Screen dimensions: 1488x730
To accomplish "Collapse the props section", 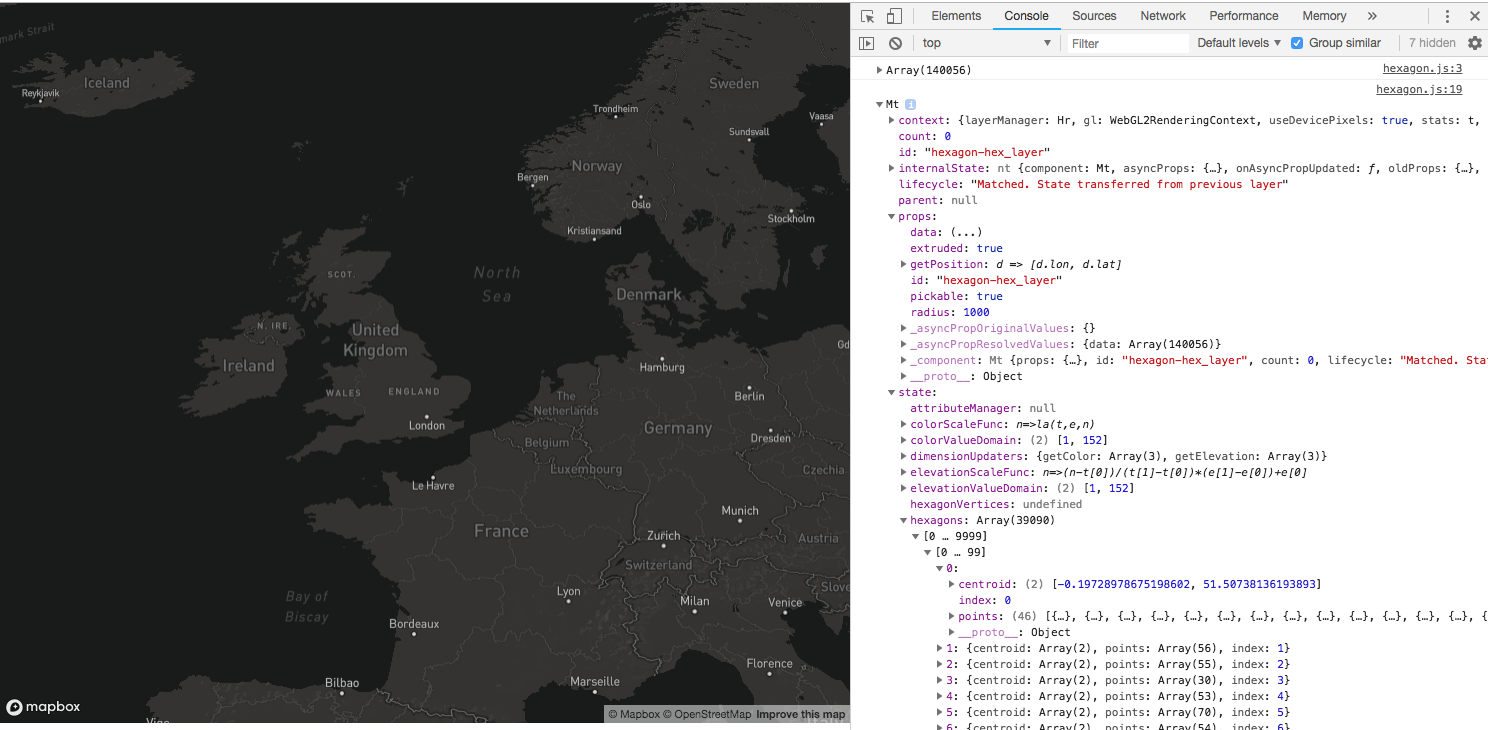I will pyautogui.click(x=891, y=216).
